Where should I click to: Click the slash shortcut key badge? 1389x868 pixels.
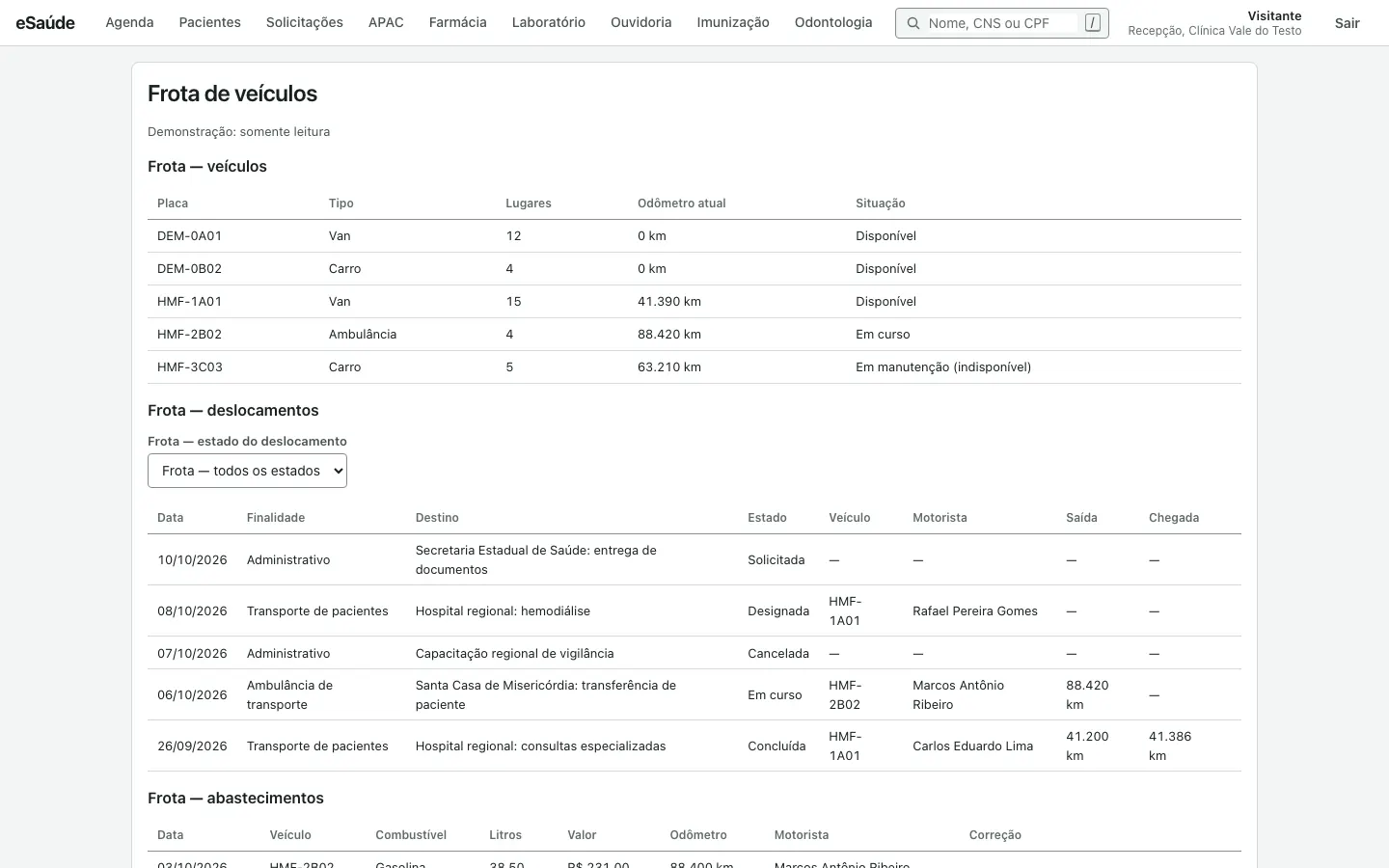[1092, 23]
